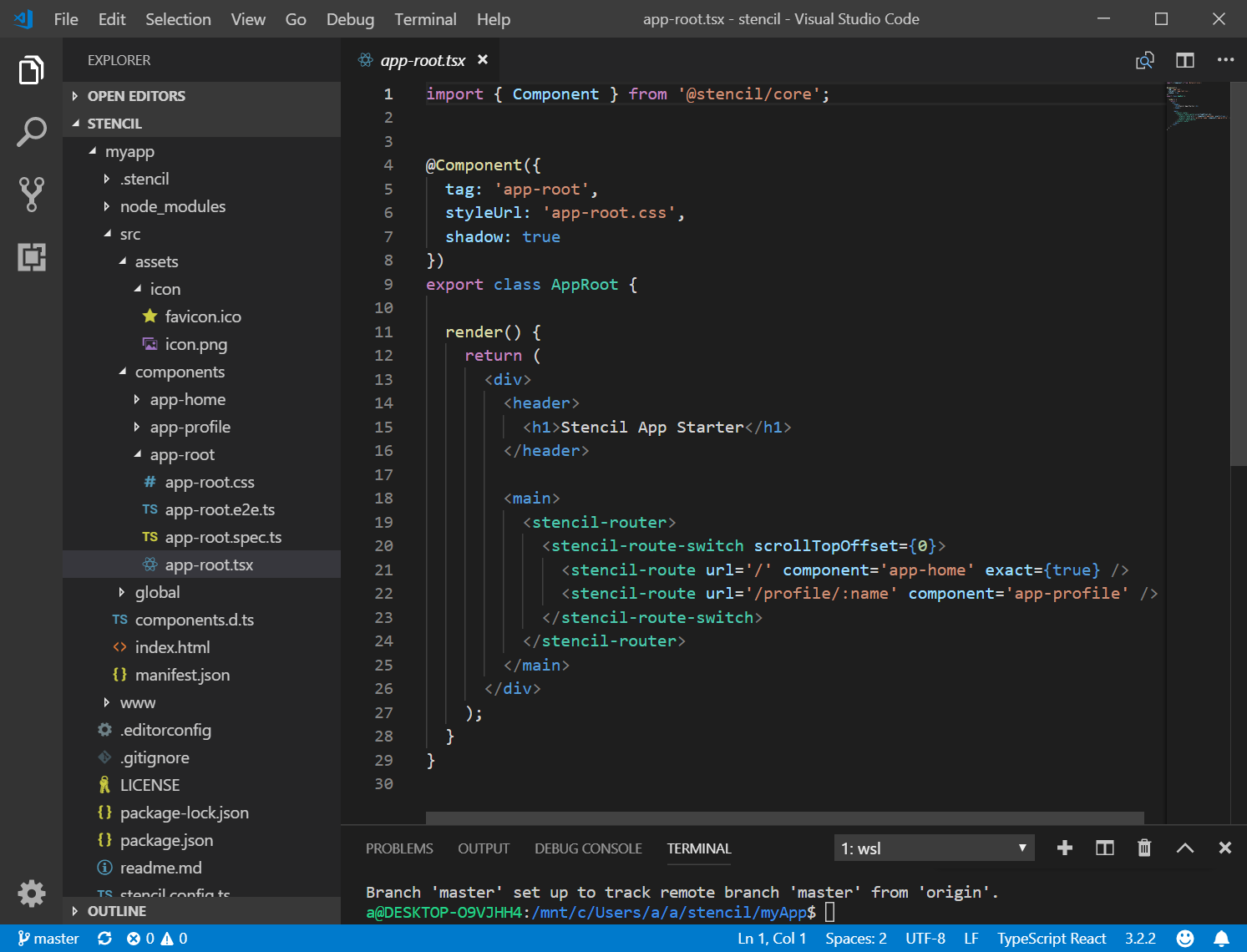Click the code minimap preview
Viewport: 1247px width, 952px height.
pyautogui.click(x=1198, y=105)
